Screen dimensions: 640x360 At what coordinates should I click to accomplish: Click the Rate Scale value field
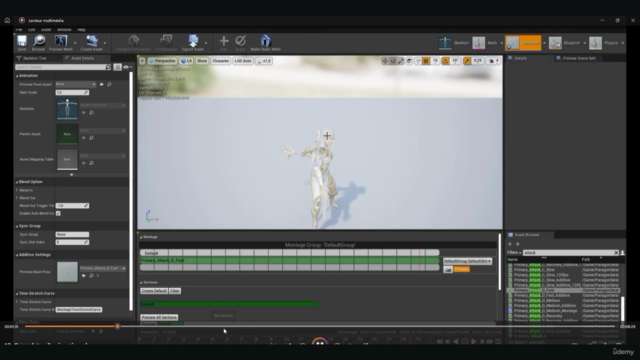[x=72, y=93]
